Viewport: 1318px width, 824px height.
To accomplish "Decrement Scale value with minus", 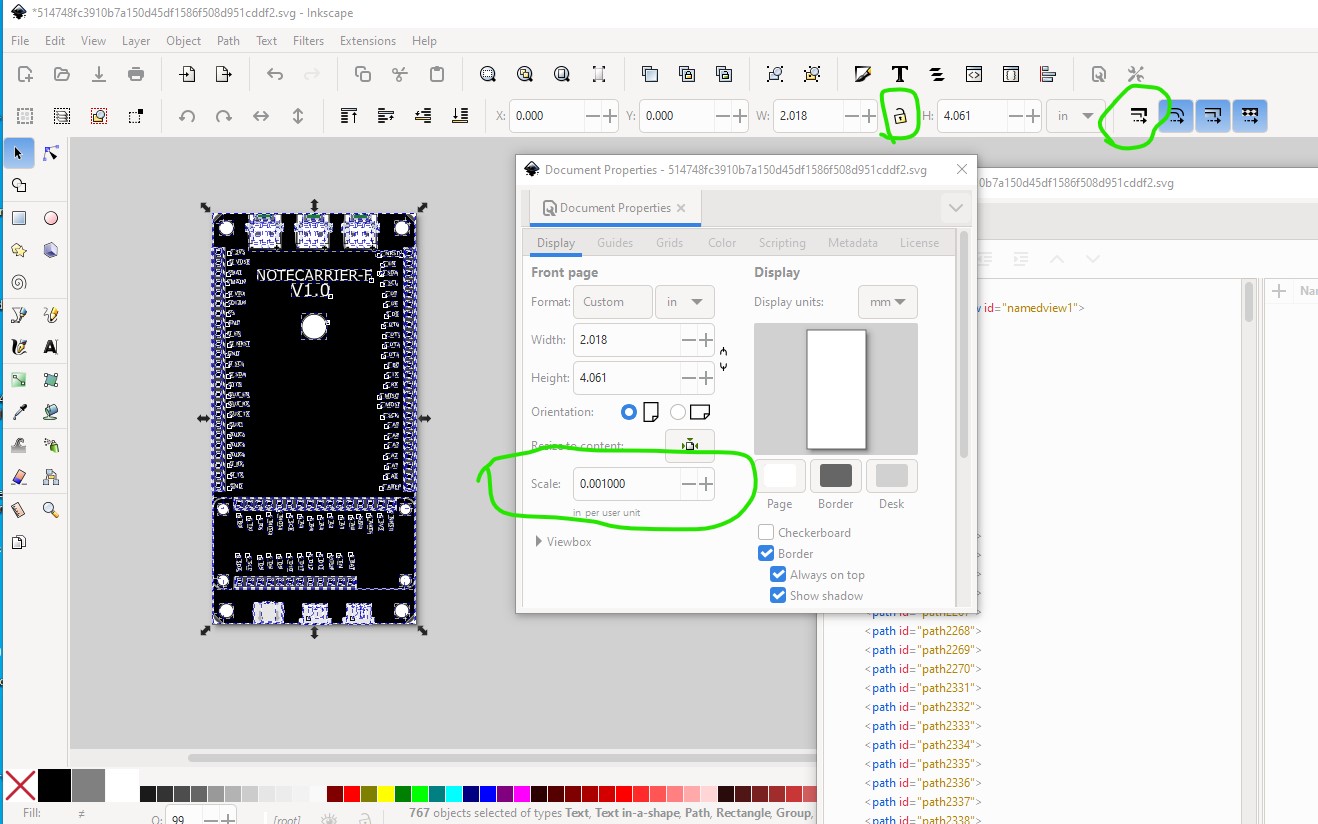I will (x=689, y=484).
